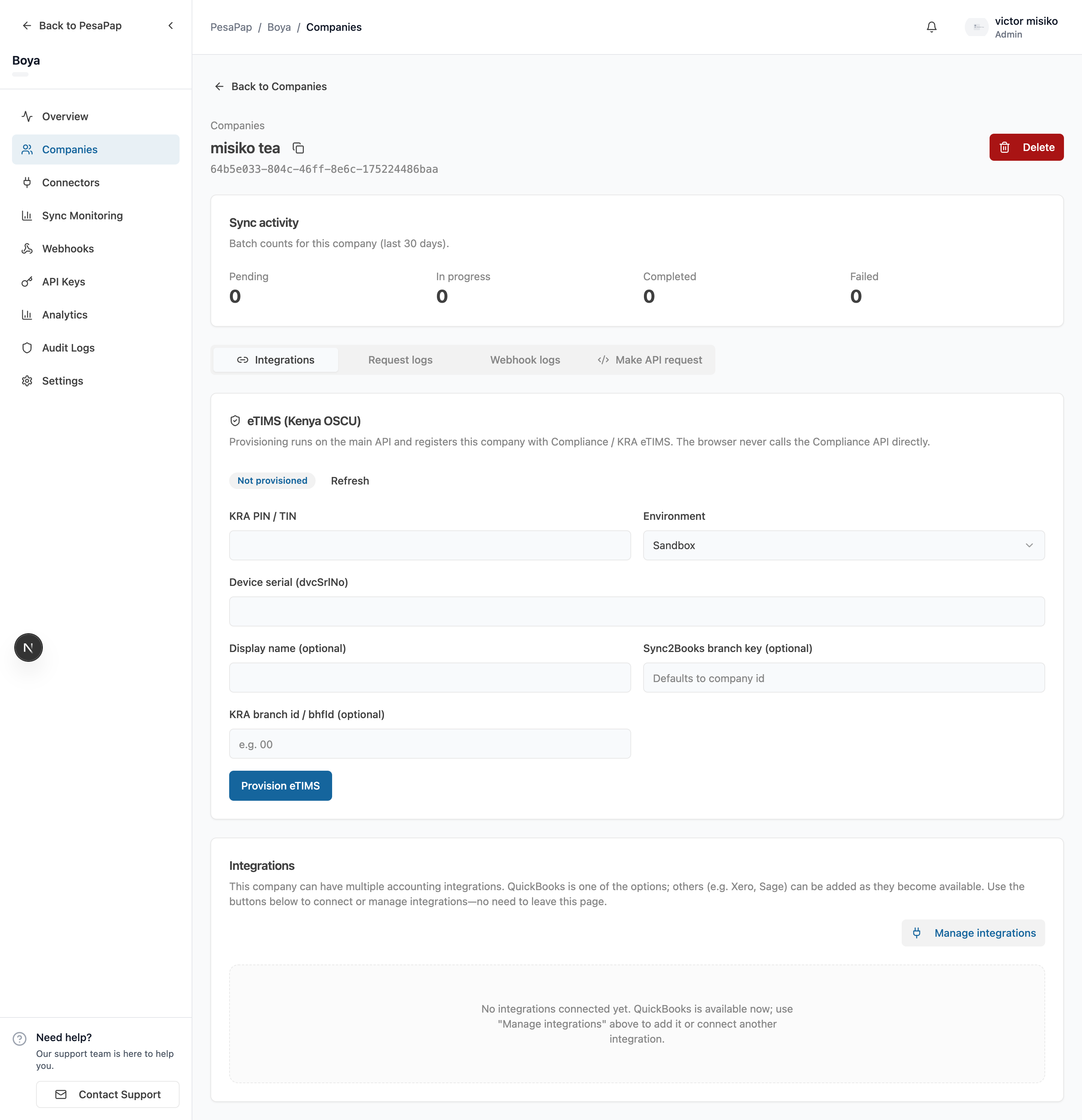1082x1120 pixels.
Task: Focus the KRA PIN / TIN field
Action: coord(430,545)
